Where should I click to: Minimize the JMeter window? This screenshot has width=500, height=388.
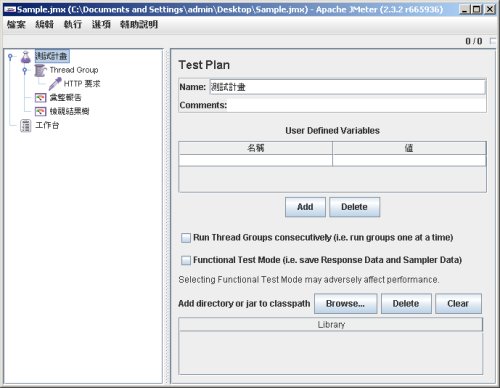[465, 9]
